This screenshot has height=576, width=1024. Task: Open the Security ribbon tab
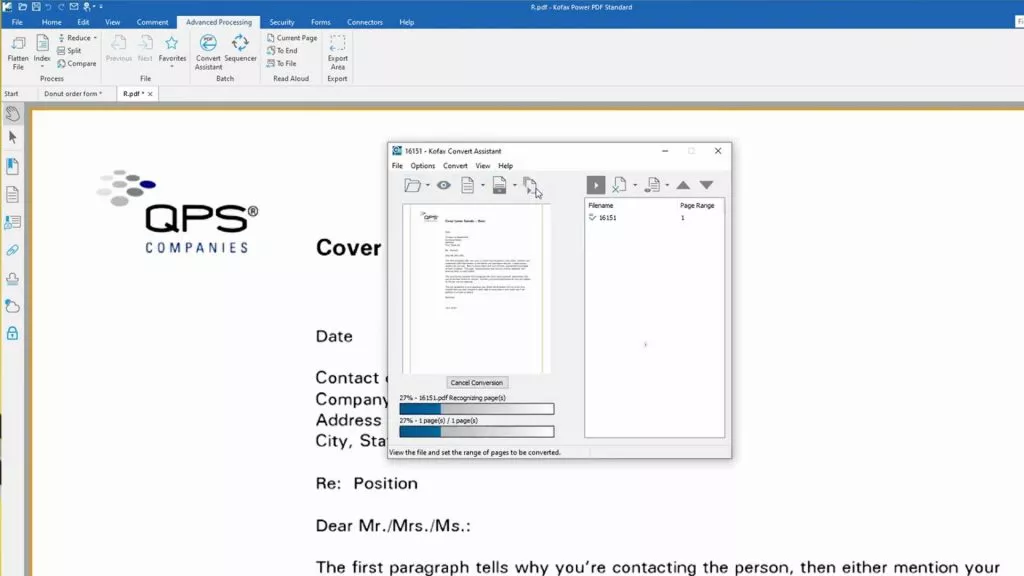[x=282, y=22]
